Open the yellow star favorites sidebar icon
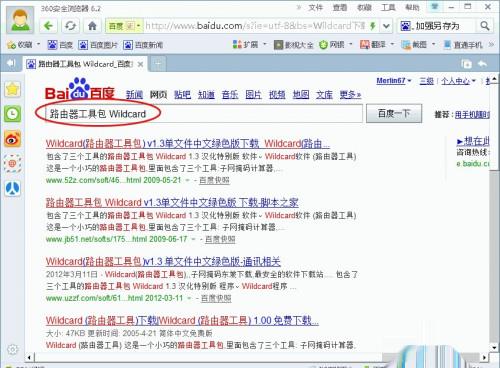The width and height of the screenshot is (500, 368). coord(12,89)
